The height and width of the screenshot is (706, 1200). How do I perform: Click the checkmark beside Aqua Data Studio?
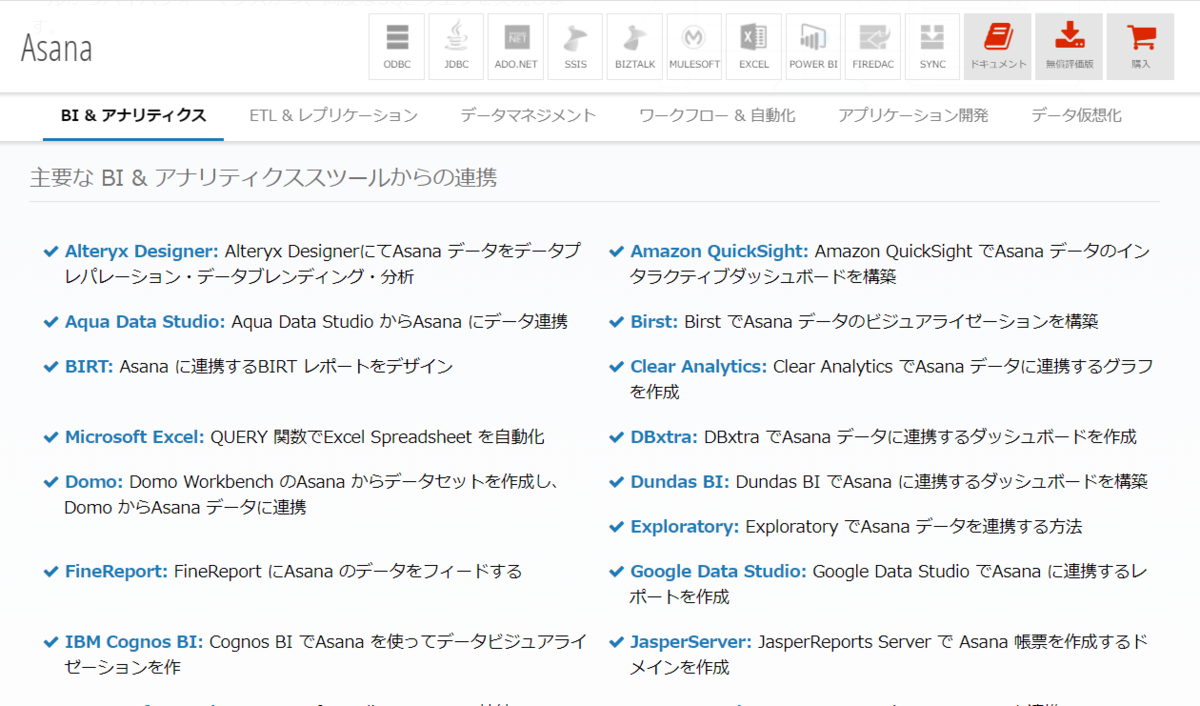[x=50, y=322]
